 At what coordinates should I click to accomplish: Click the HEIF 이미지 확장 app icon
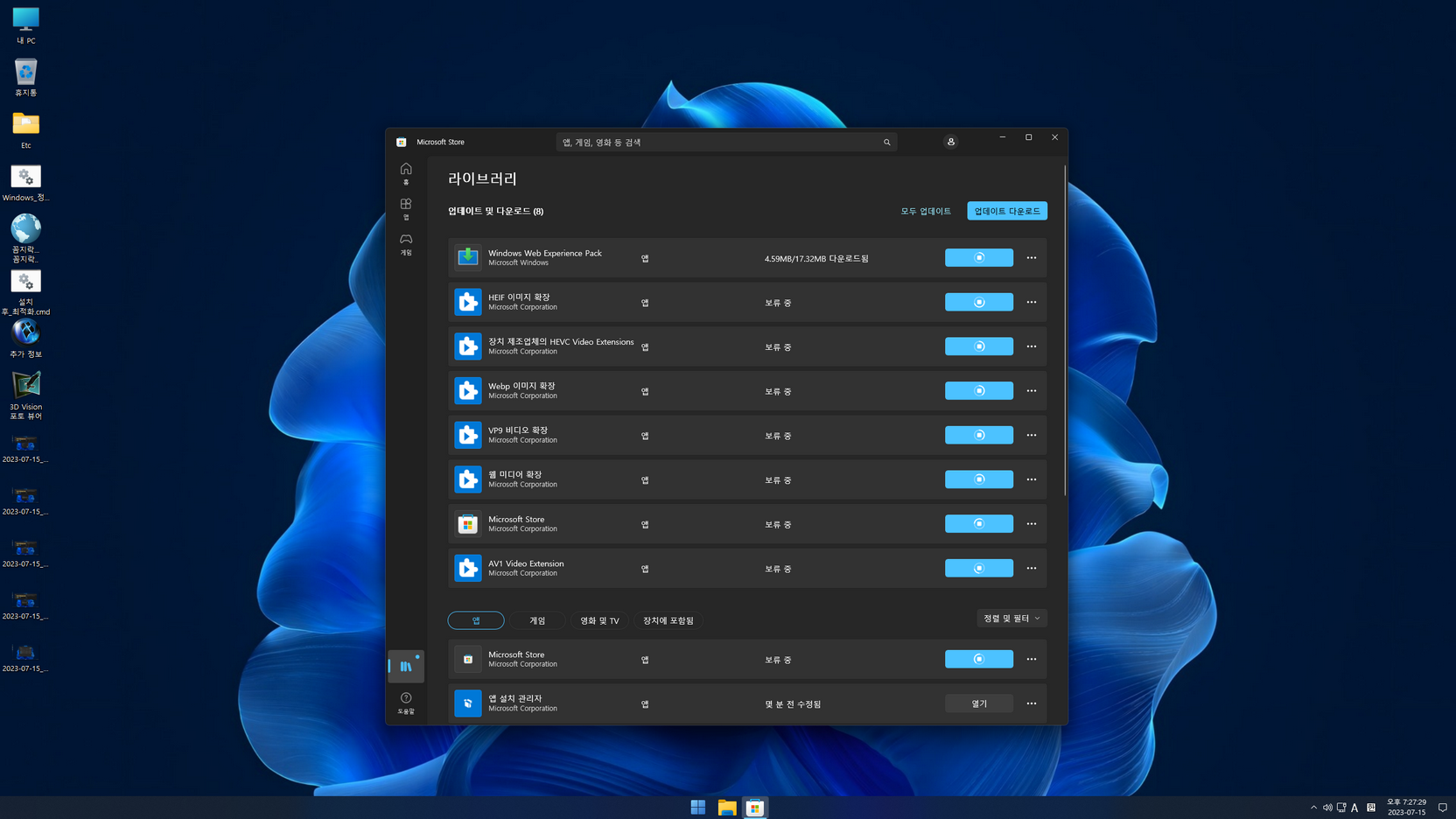pyautogui.click(x=468, y=302)
